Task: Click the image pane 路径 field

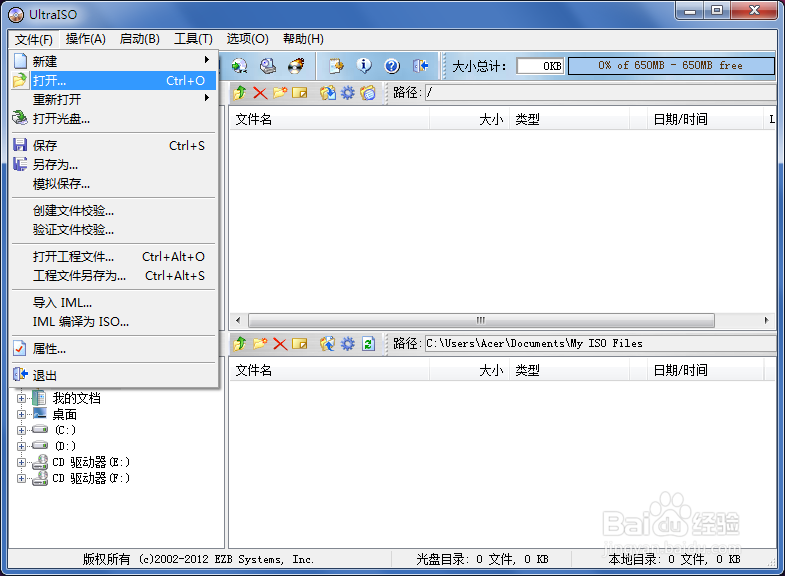Action: [600, 93]
